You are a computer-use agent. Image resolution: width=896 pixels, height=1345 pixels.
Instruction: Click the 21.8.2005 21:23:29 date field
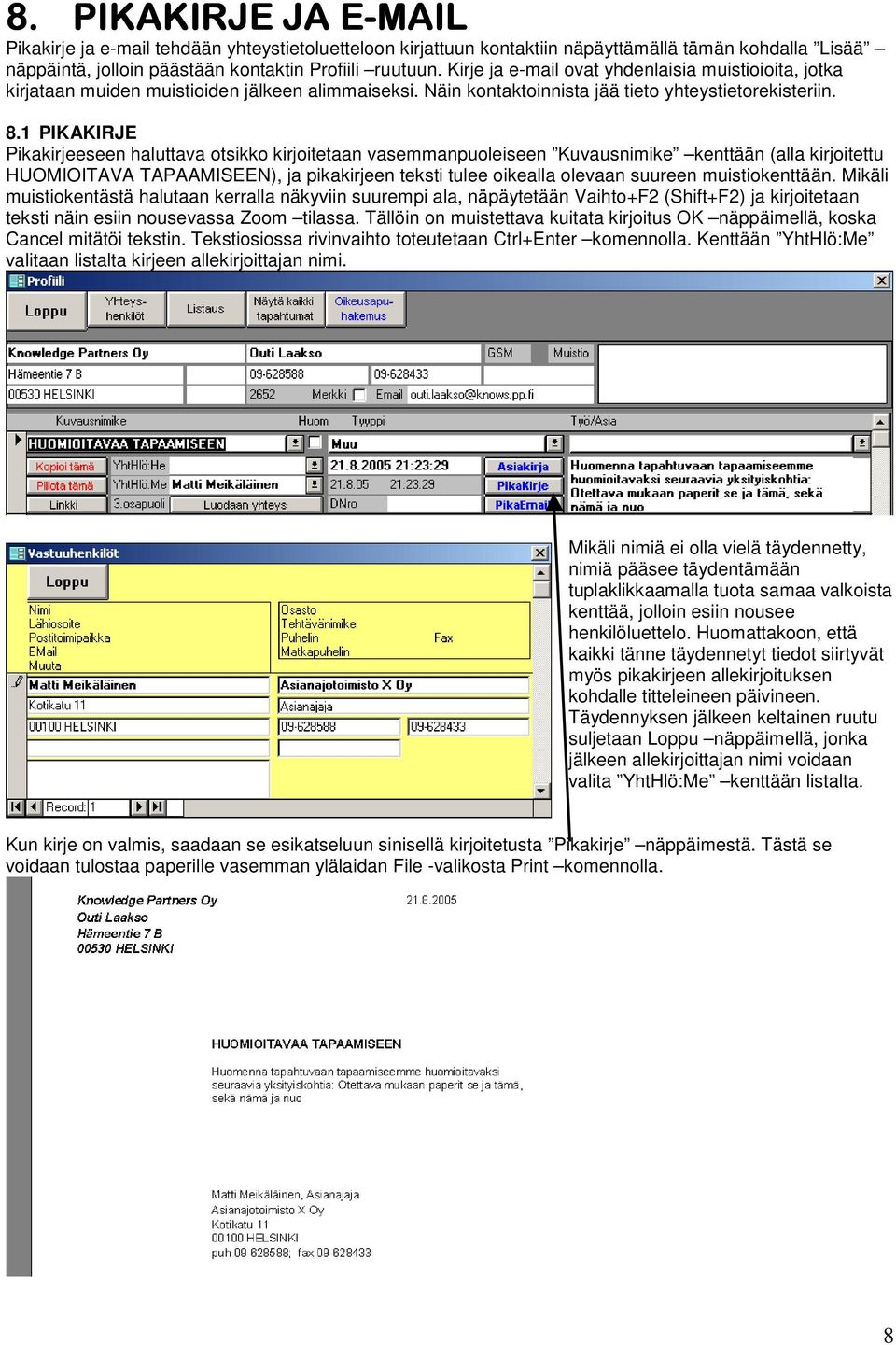click(x=402, y=465)
